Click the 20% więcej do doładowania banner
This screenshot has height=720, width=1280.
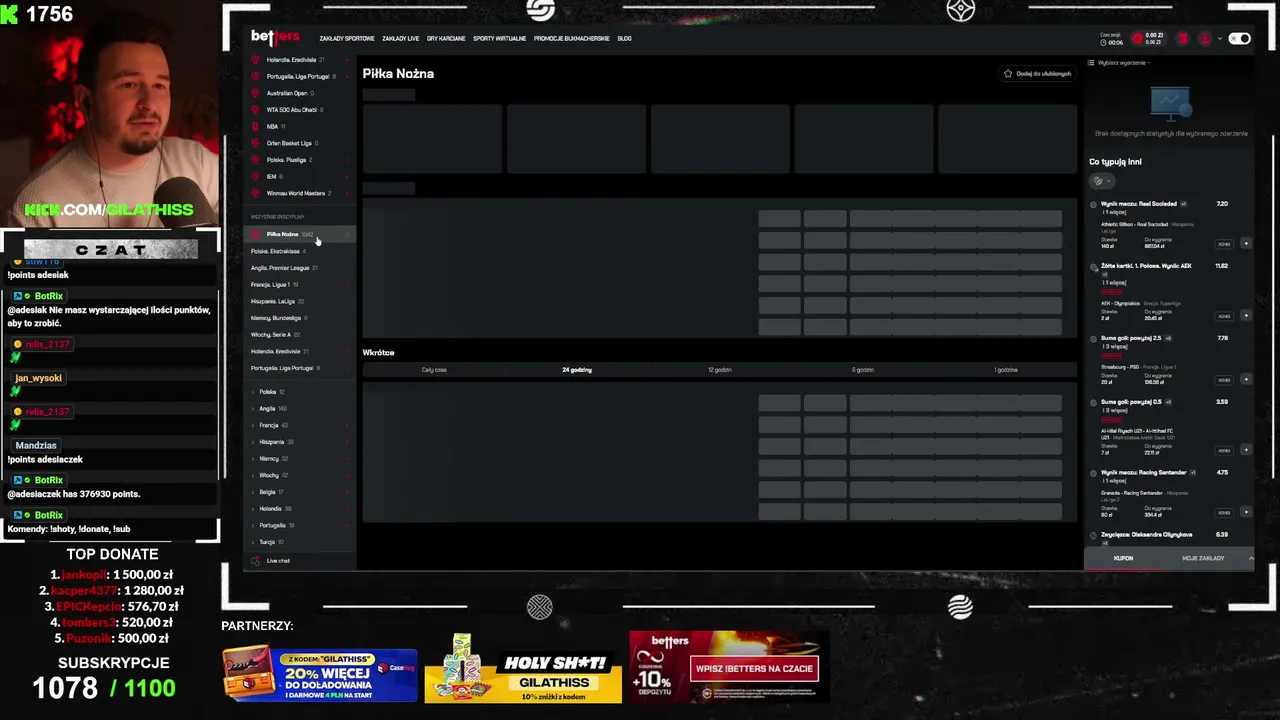[x=320, y=675]
